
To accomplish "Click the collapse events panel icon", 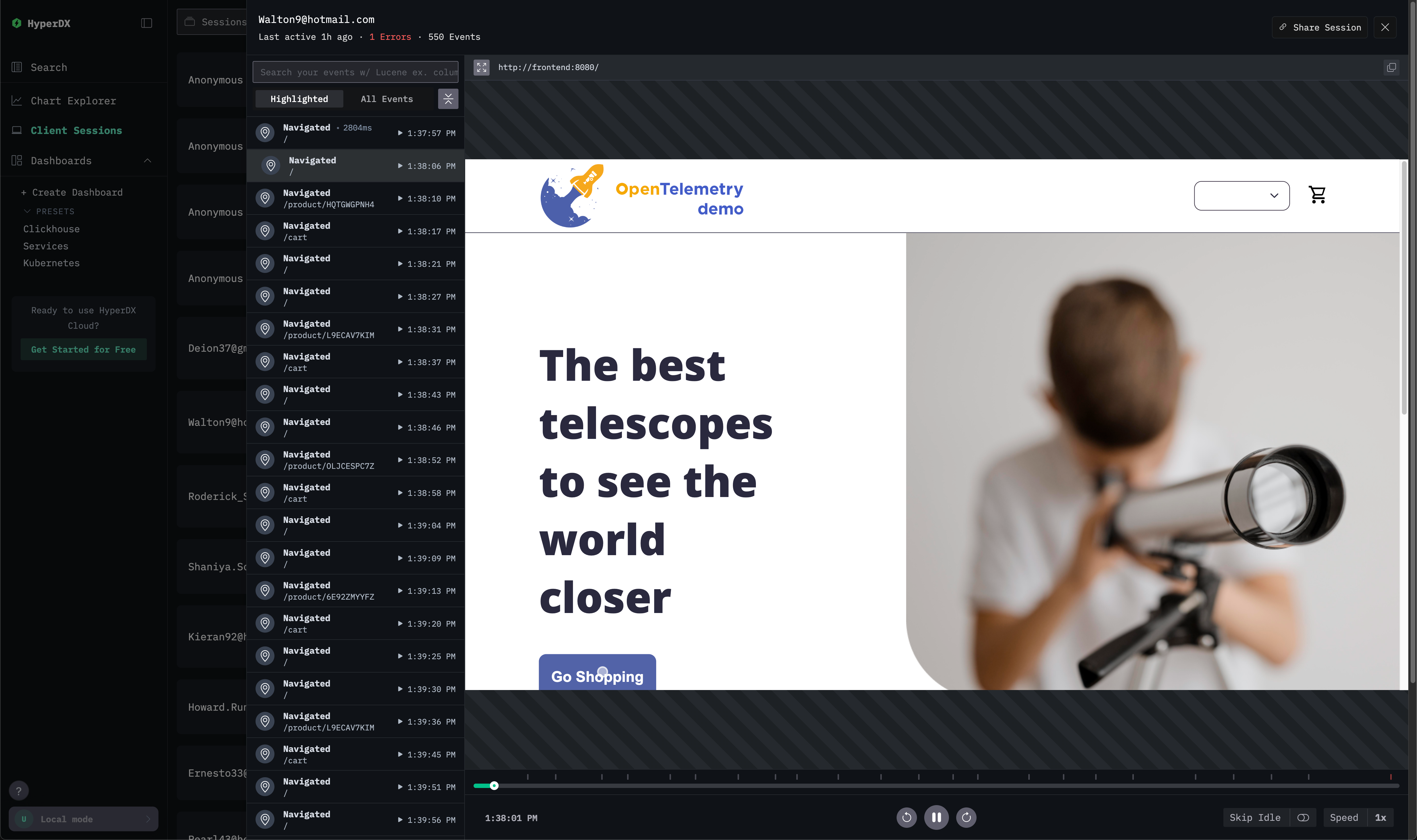I will click(x=448, y=99).
